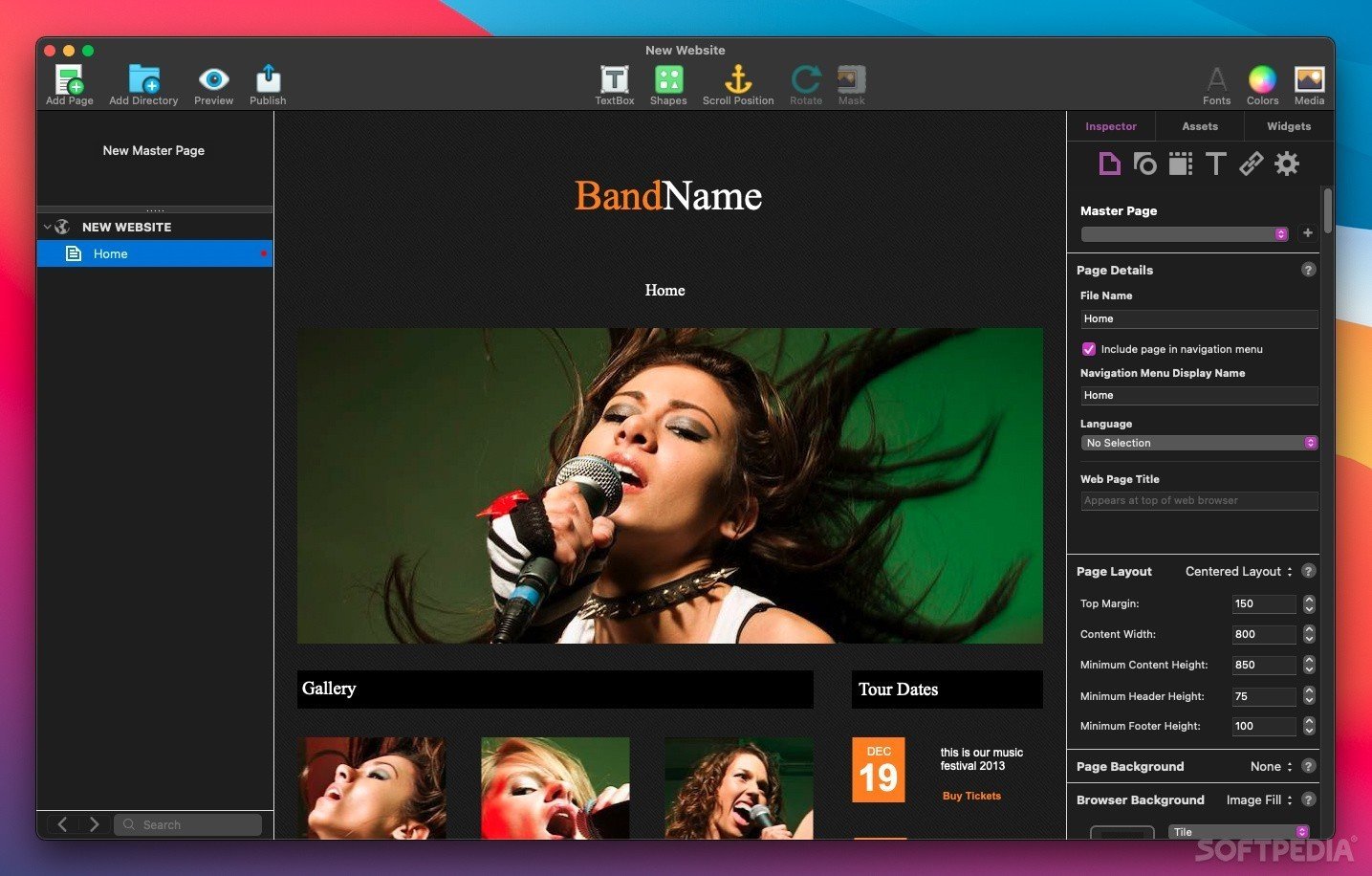The image size is (1372, 876).
Task: Open the Media browser icon
Action: point(1309,79)
